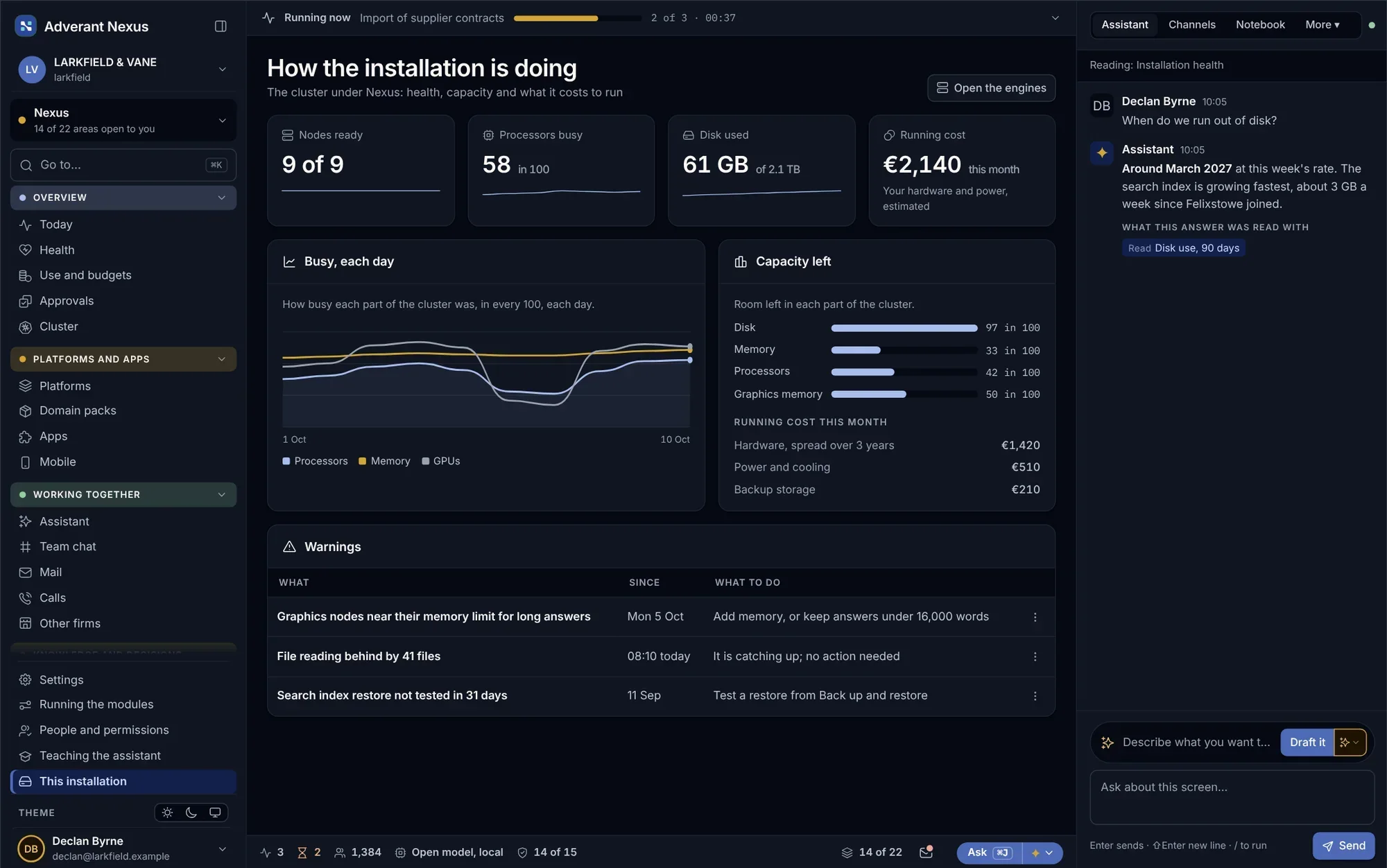This screenshot has width=1387, height=868.
Task: Open Calls in the sidebar
Action: tap(123, 598)
